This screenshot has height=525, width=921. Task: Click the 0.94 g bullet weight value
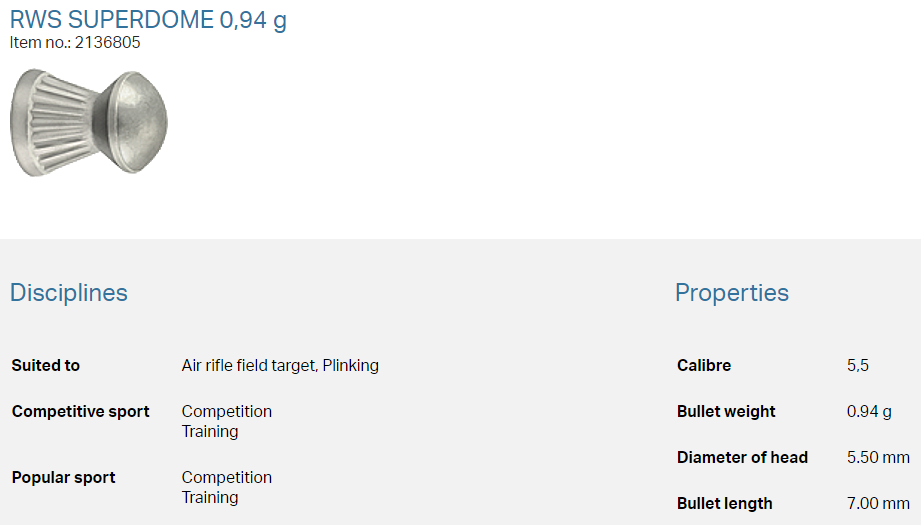click(x=869, y=412)
